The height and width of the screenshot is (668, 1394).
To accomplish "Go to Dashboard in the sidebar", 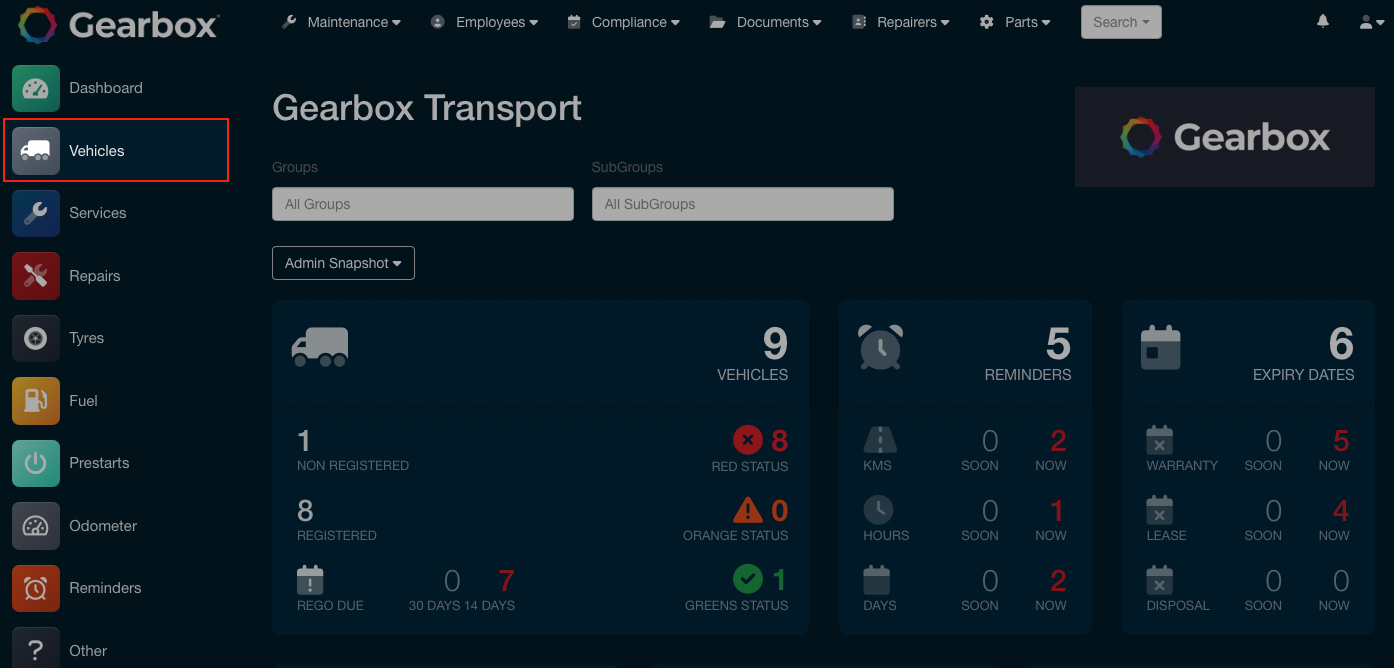I will coord(106,88).
